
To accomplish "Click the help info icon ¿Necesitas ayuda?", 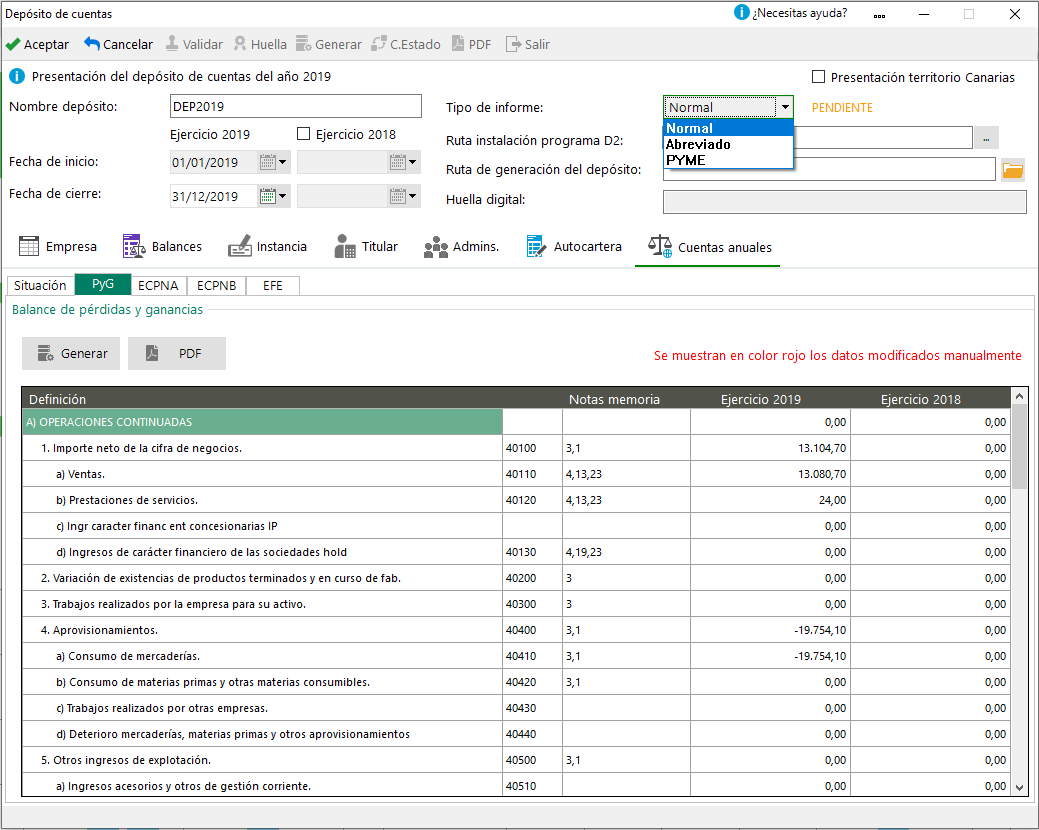I will 741,13.
